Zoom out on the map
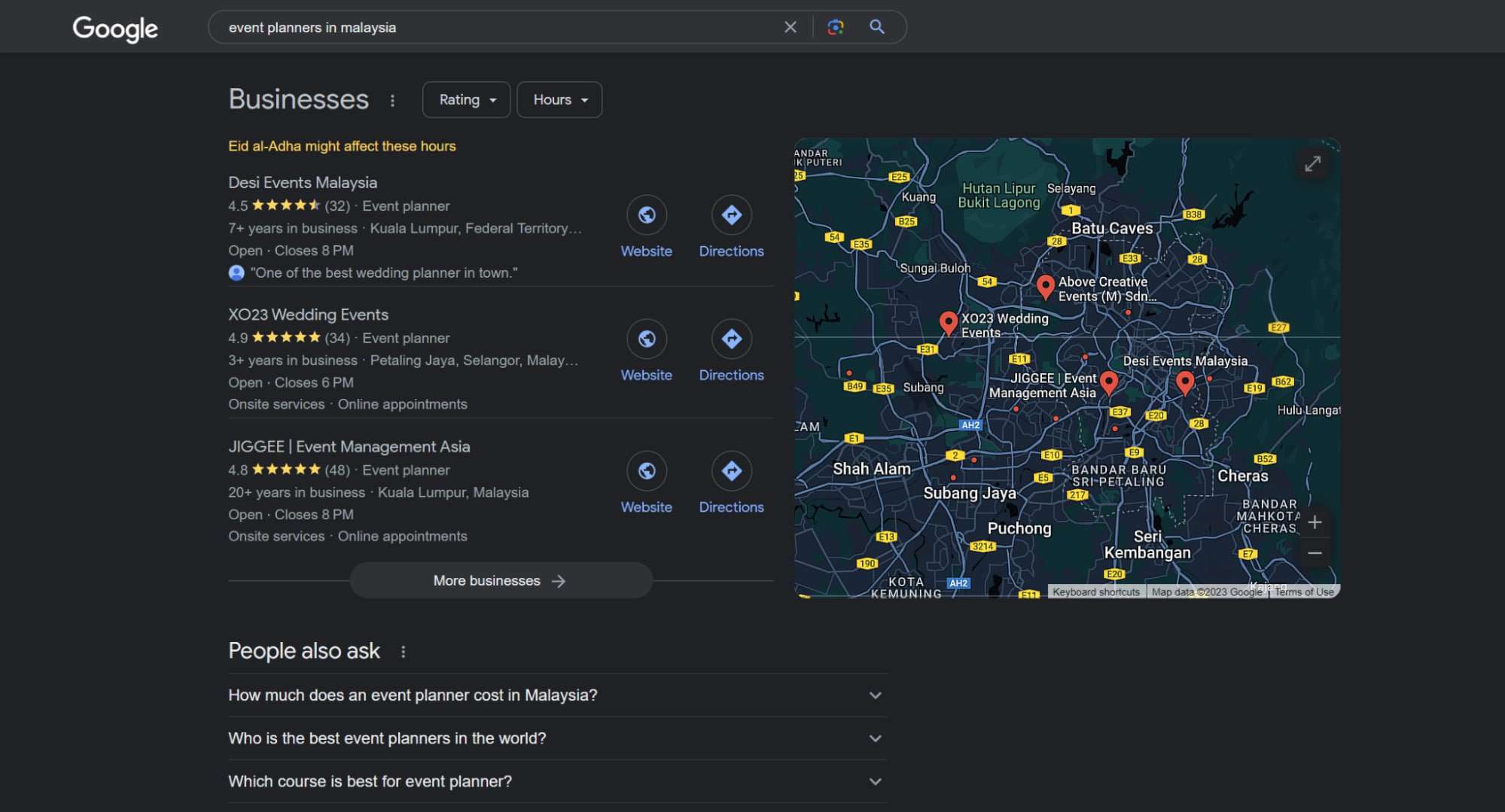The width and height of the screenshot is (1505, 812). 1315,553
